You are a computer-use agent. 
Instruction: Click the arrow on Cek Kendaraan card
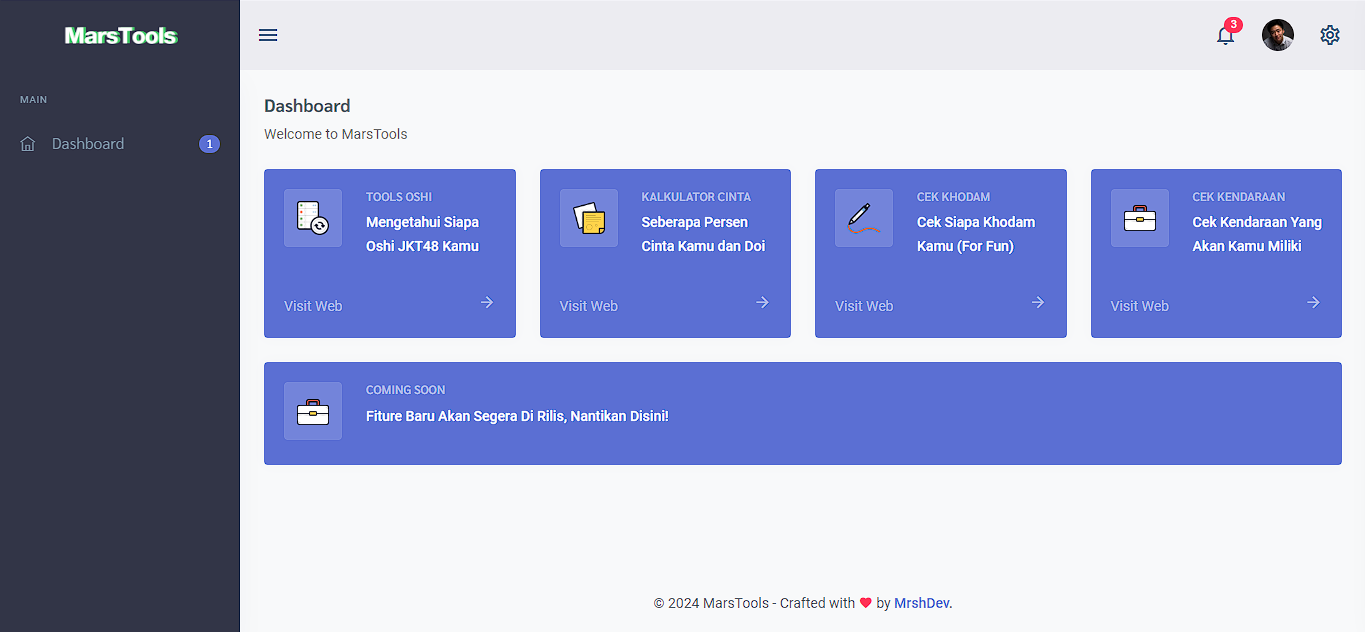[1313, 302]
